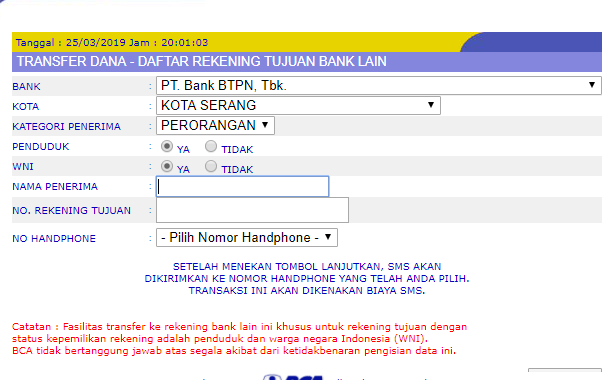
Task: Click the red 'Catatan : Fasilitas transfer' note line
Action: point(239,327)
